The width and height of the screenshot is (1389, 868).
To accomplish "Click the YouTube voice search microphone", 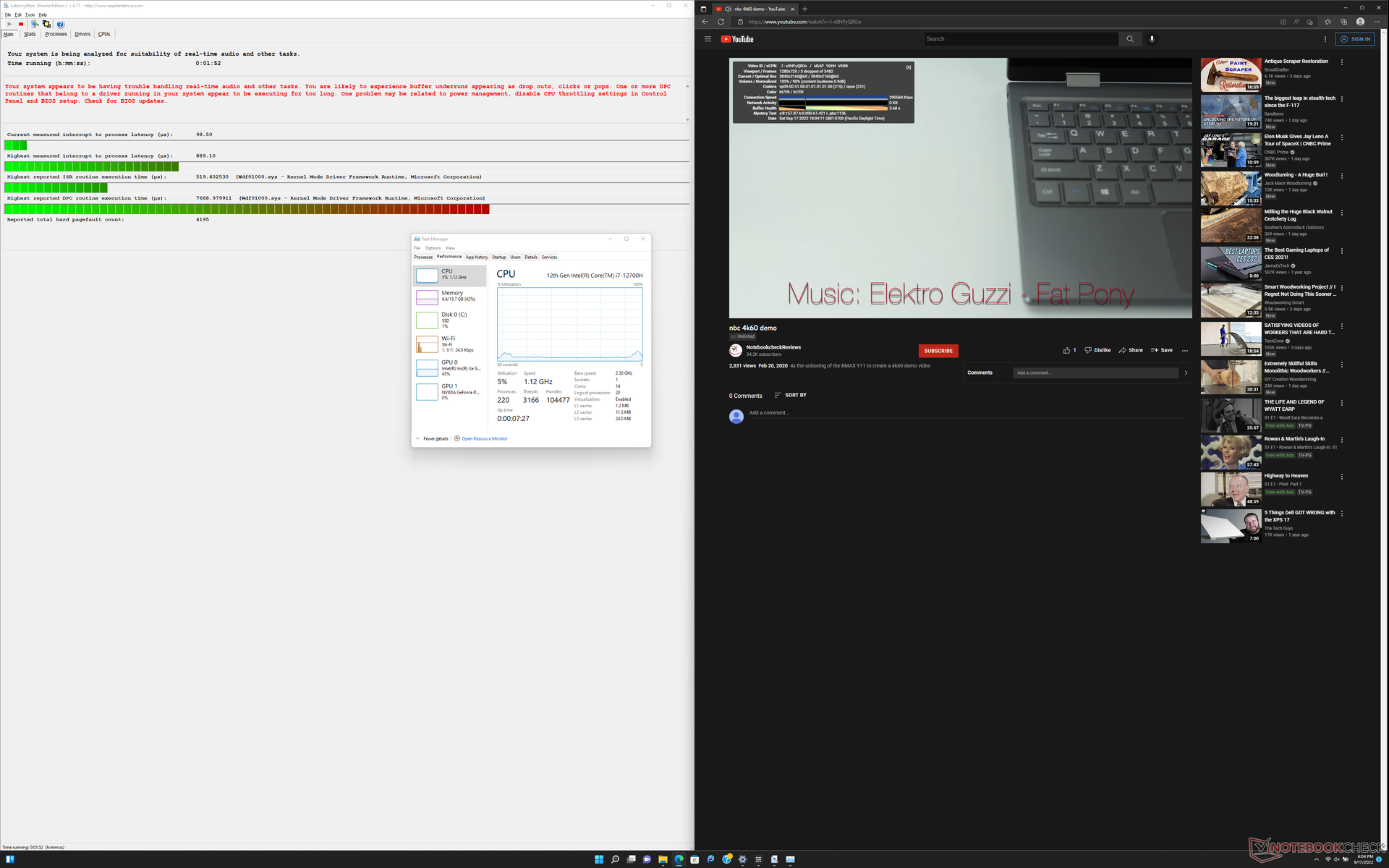I will click(1152, 39).
